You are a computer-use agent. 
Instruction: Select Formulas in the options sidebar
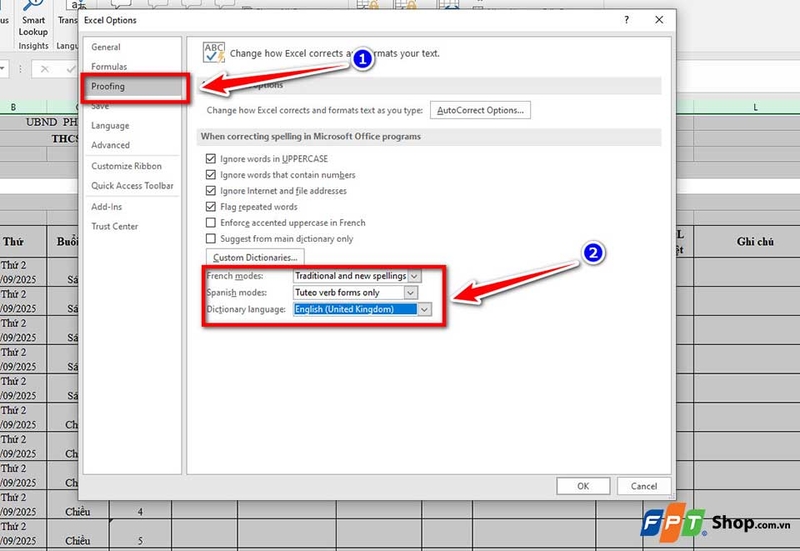pyautogui.click(x=109, y=66)
